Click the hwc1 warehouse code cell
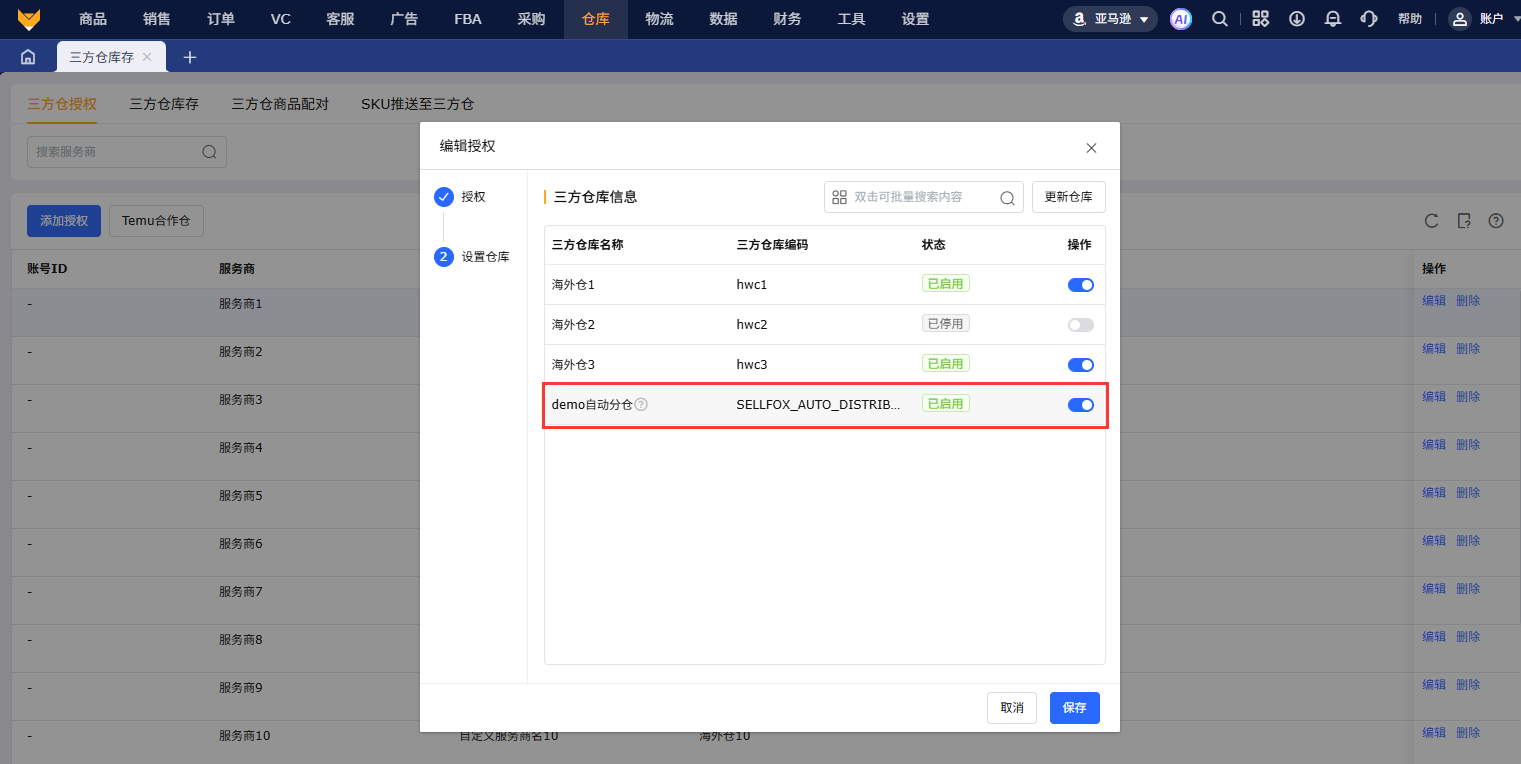The width and height of the screenshot is (1521, 764). pyautogui.click(x=752, y=285)
